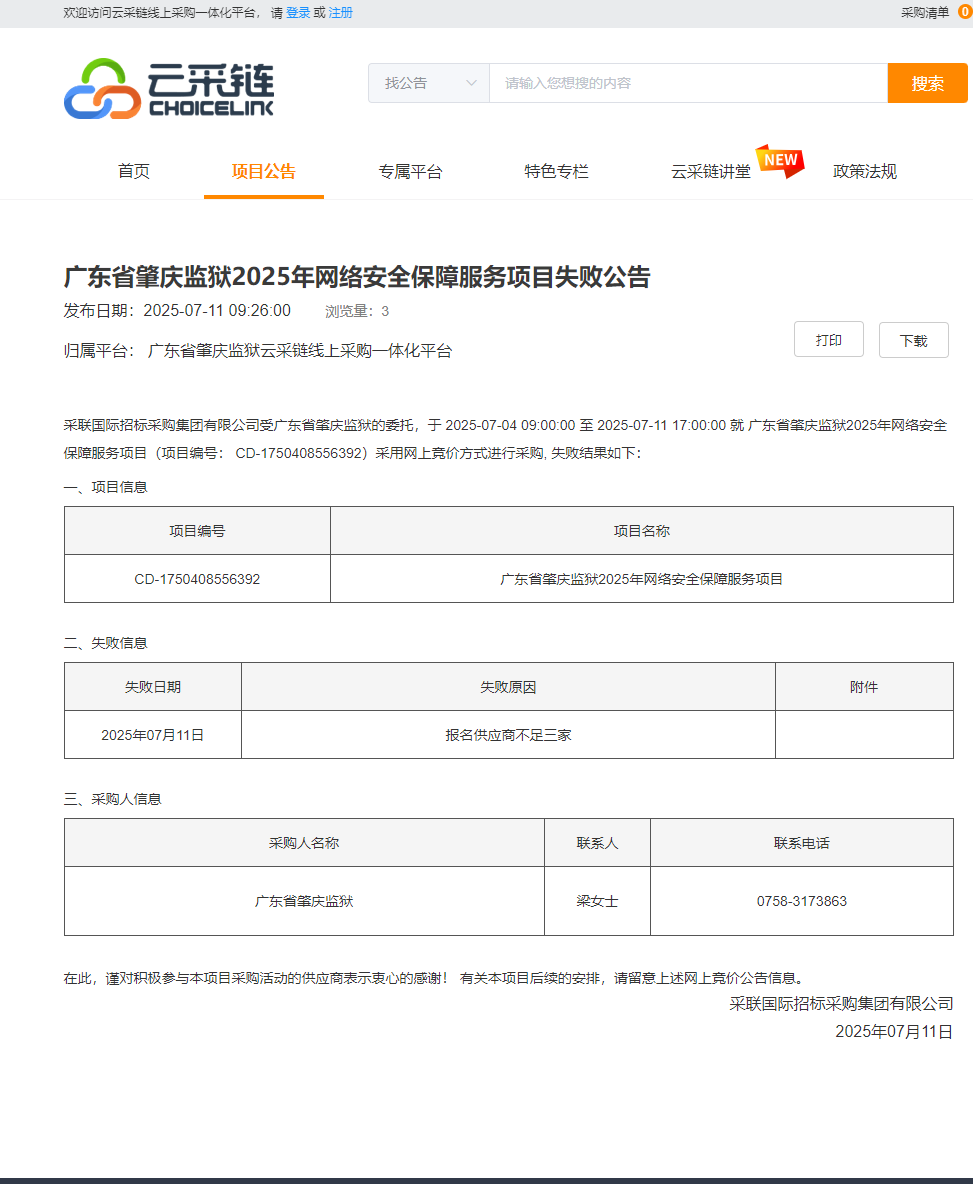This screenshot has height=1184, width=973.
Task: Click the 采联国际招标采购集团有限公司 signature line
Action: click(841, 1004)
